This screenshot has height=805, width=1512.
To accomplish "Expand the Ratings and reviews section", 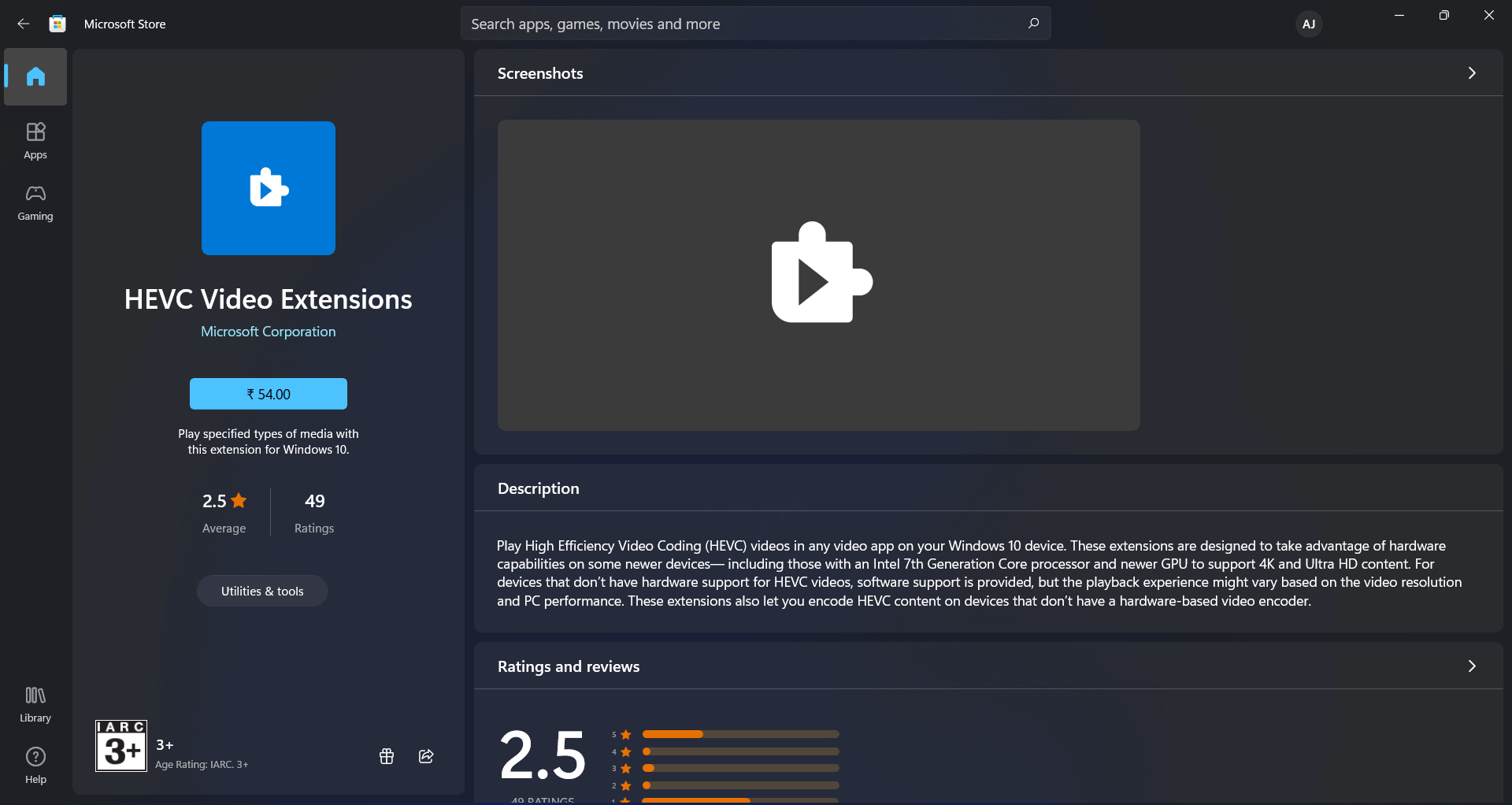I will coord(1471,666).
